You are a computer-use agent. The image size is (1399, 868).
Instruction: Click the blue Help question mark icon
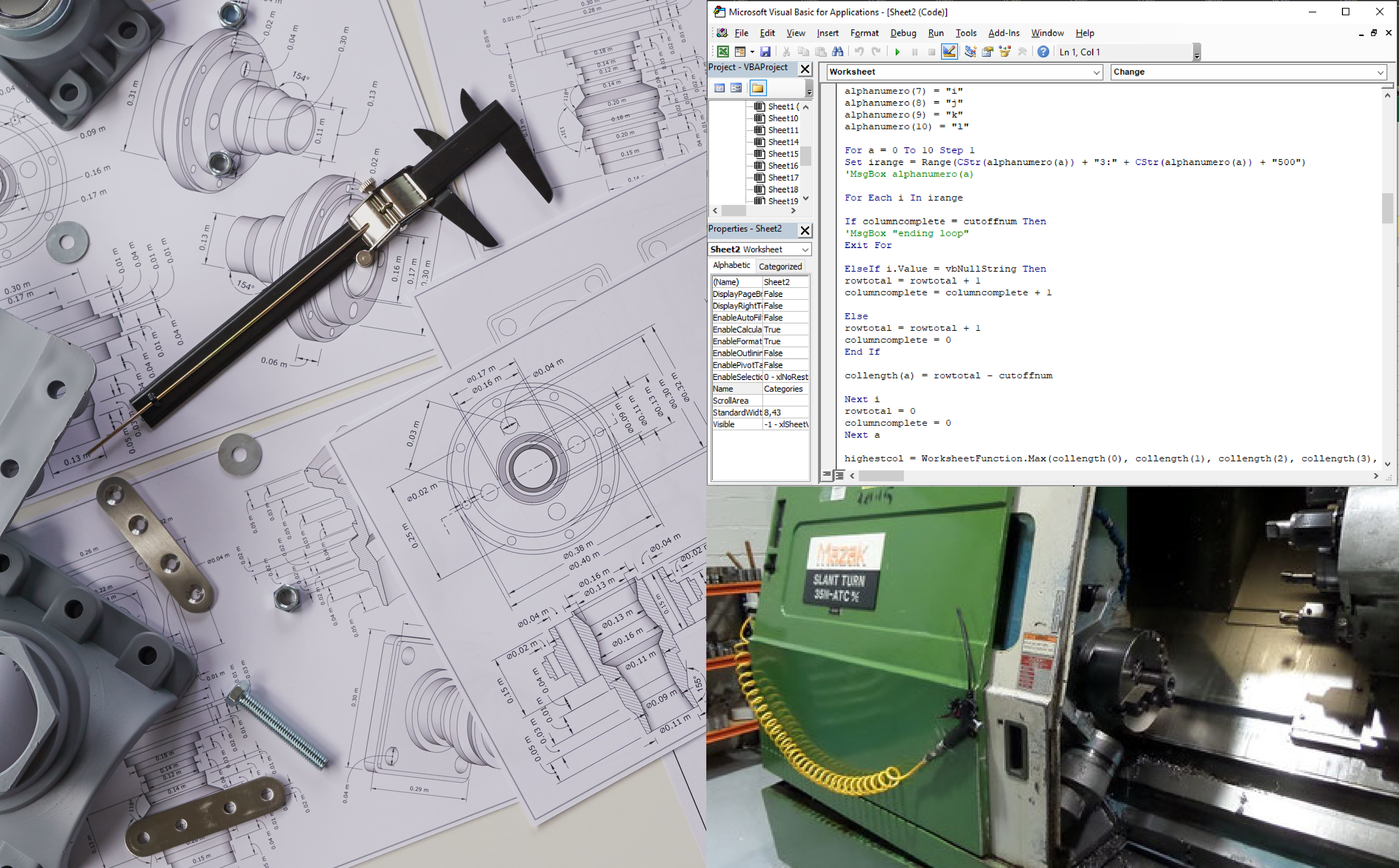point(1043,52)
